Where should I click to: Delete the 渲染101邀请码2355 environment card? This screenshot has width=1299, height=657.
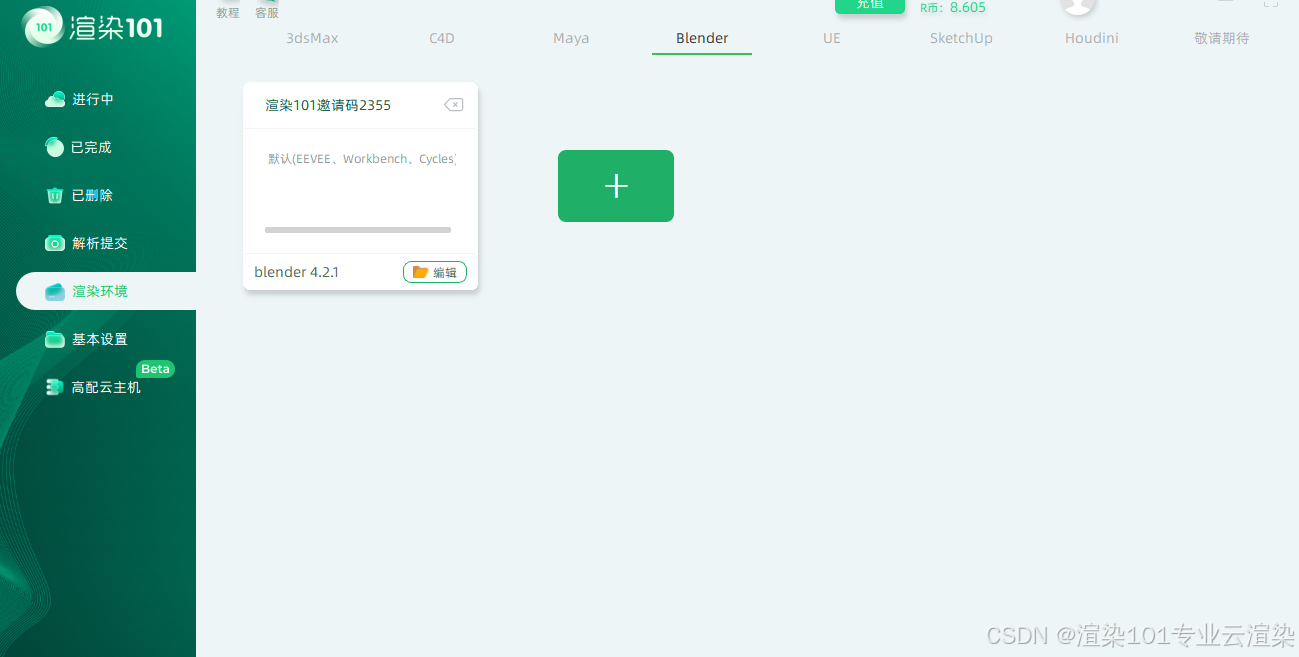454,105
